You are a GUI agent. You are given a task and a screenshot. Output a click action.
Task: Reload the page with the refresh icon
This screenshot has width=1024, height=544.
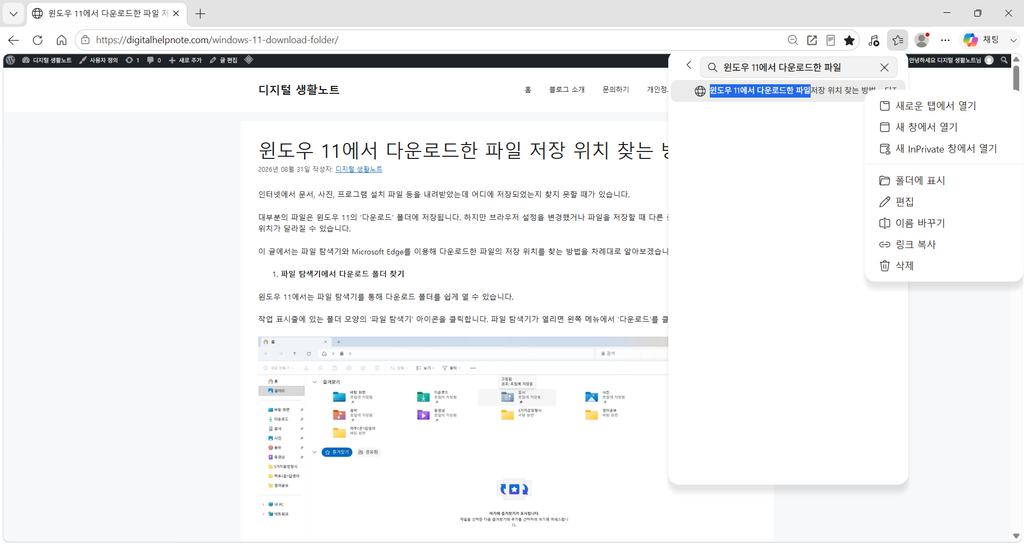[37, 40]
